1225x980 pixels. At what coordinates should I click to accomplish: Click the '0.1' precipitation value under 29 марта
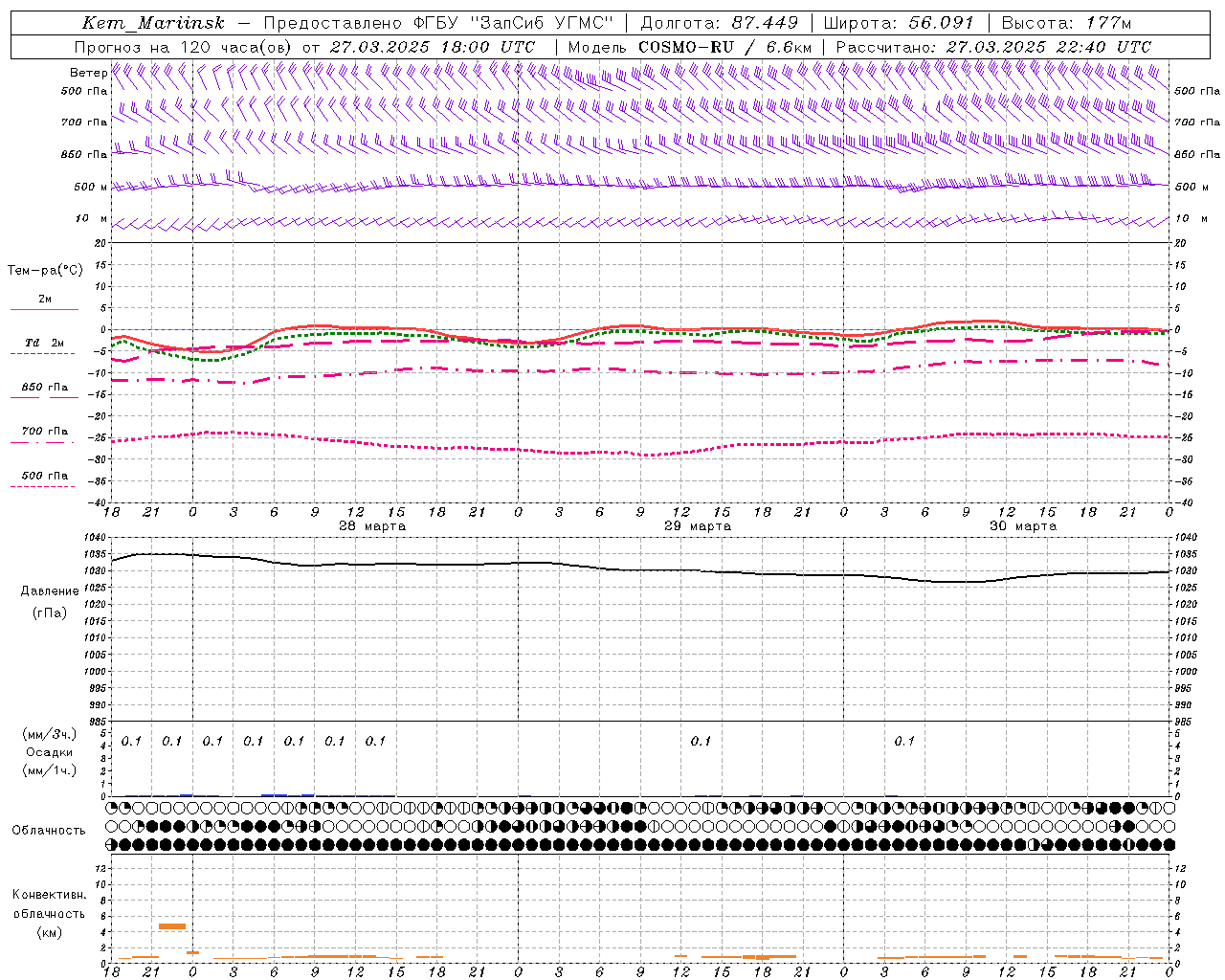(x=701, y=741)
